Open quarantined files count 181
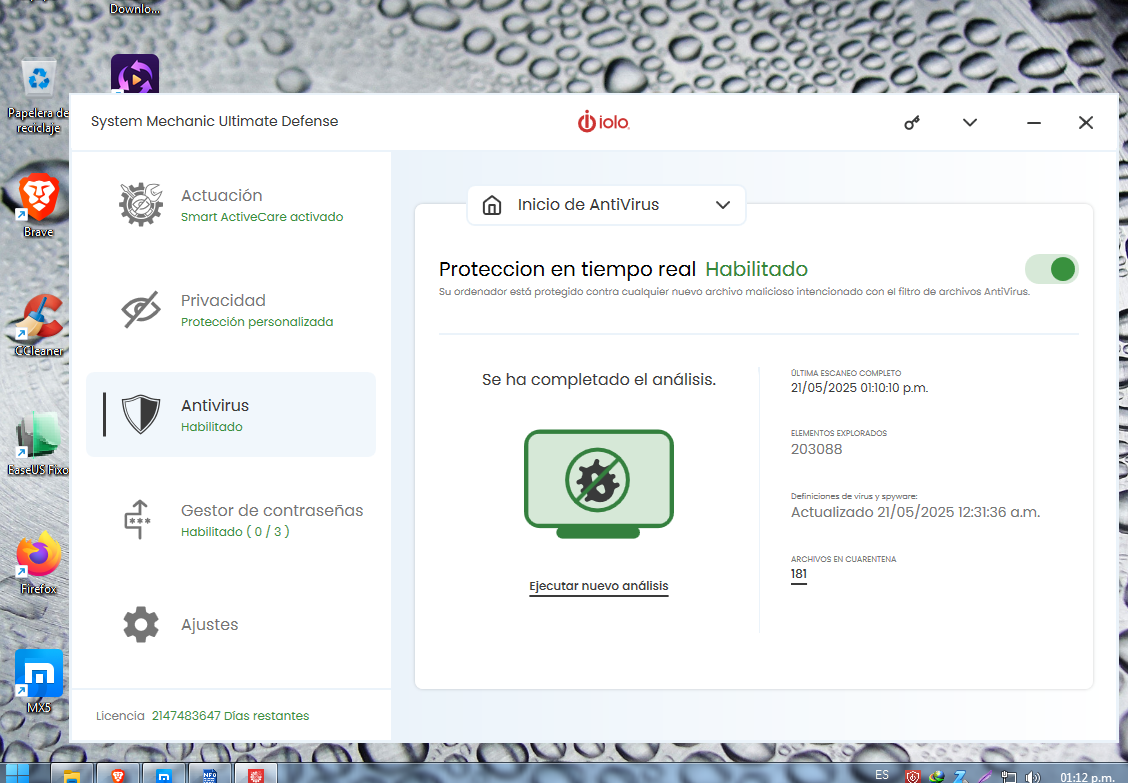The image size is (1128, 783). tap(799, 574)
